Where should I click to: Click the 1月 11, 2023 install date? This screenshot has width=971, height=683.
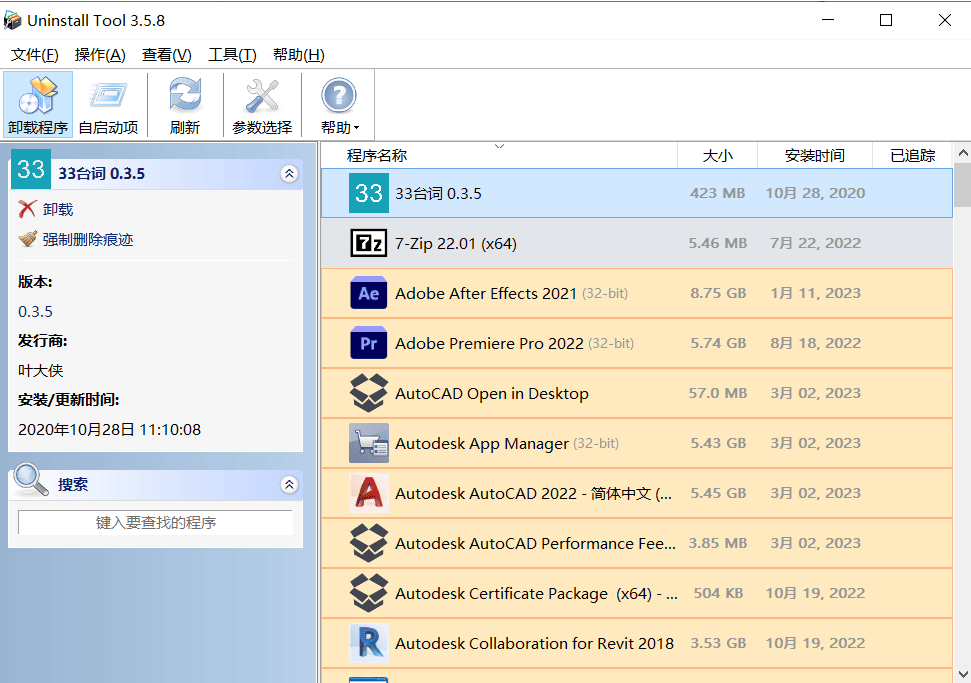point(816,293)
